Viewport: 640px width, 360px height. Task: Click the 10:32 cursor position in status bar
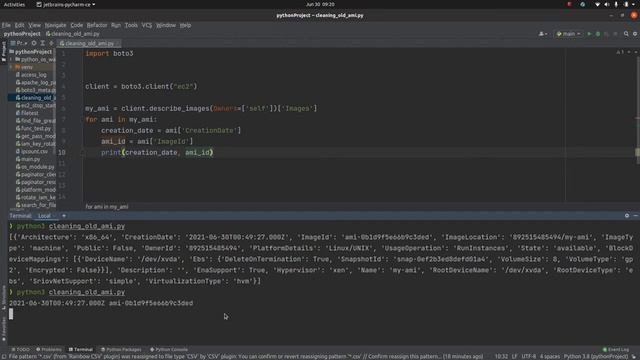(x=501, y=356)
